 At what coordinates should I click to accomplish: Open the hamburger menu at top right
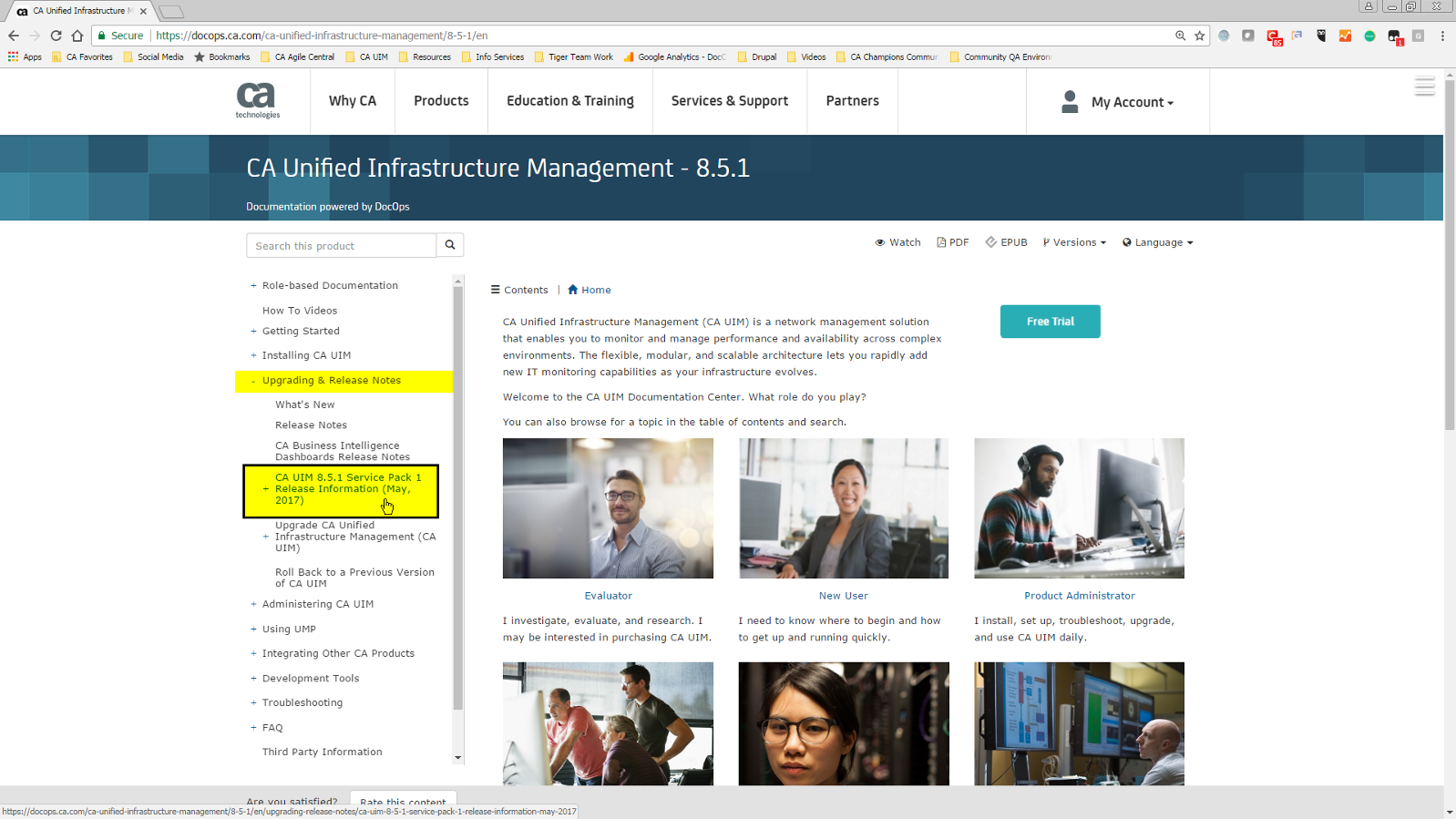(1425, 87)
